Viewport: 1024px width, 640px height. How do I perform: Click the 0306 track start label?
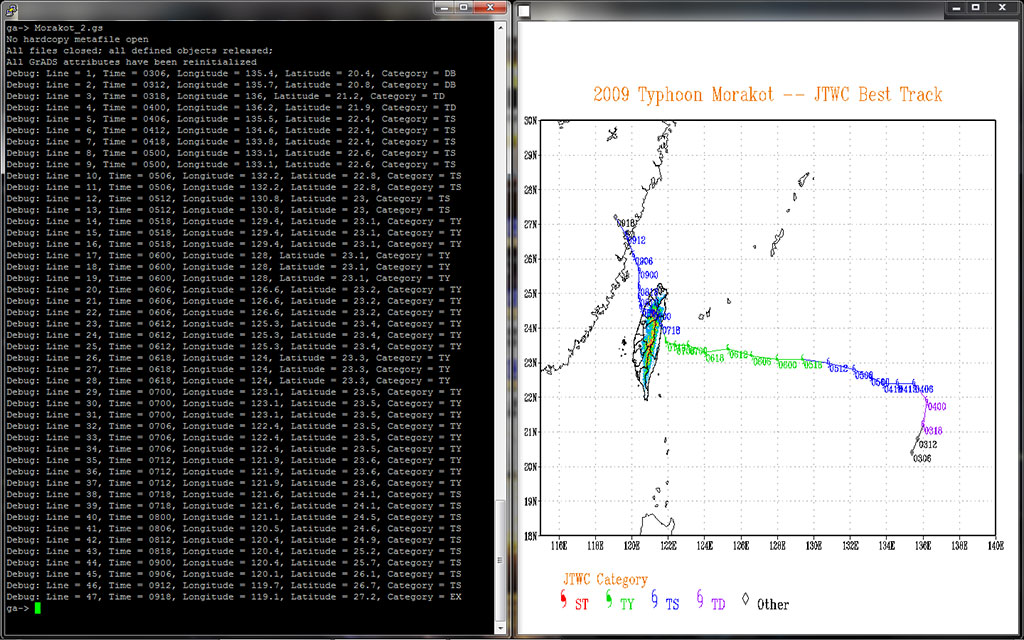tap(922, 458)
